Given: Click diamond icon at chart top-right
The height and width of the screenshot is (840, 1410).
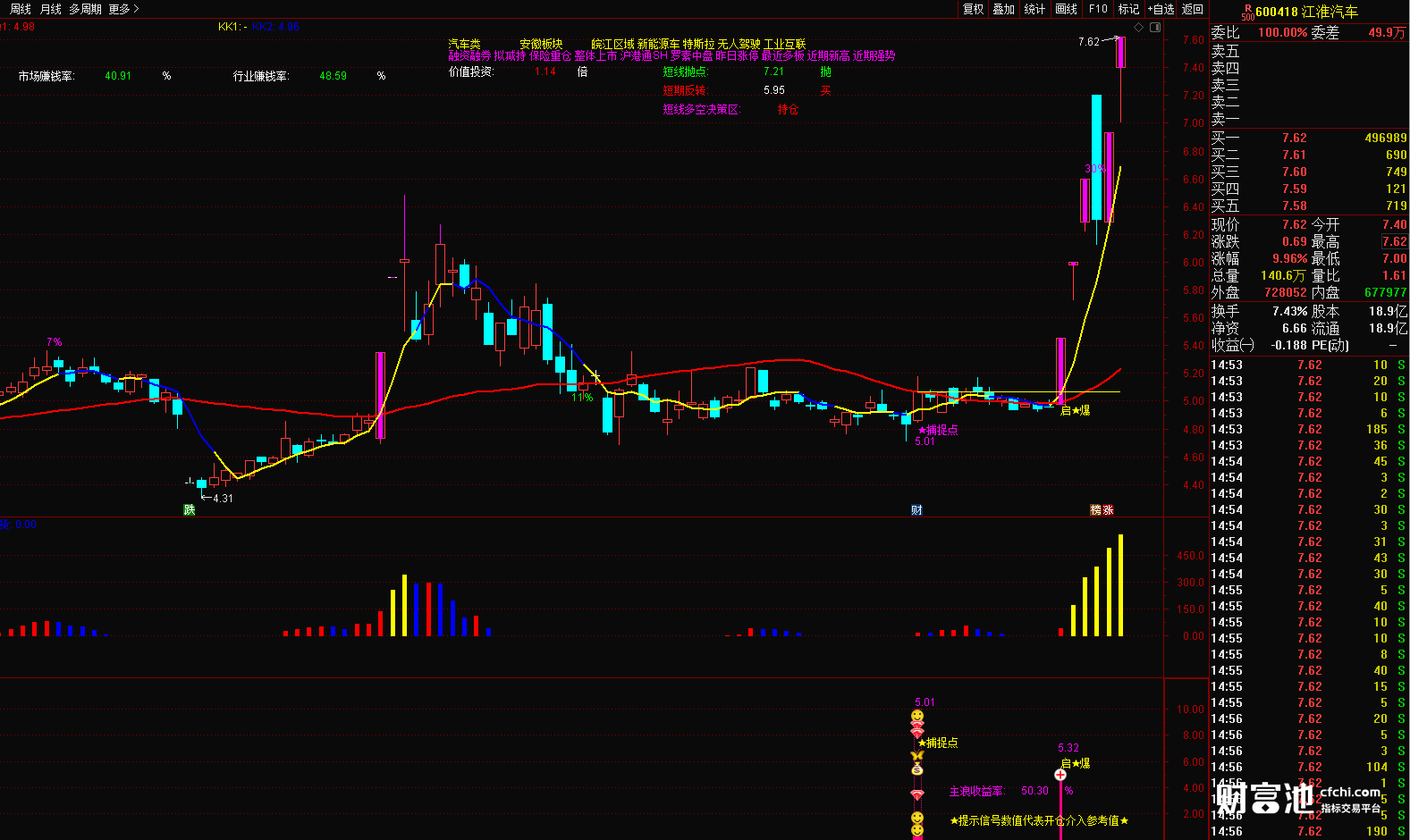Looking at the screenshot, I should (x=1139, y=28).
